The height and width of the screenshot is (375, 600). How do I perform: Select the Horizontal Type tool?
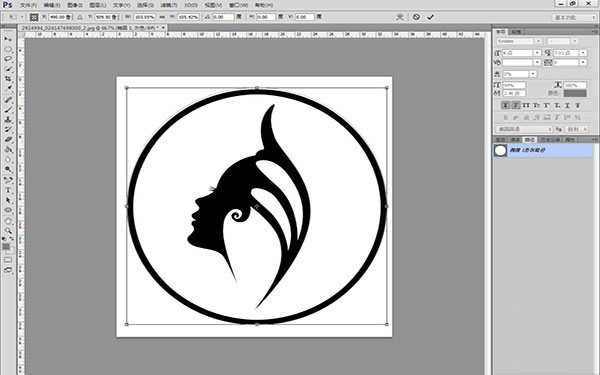point(8,190)
